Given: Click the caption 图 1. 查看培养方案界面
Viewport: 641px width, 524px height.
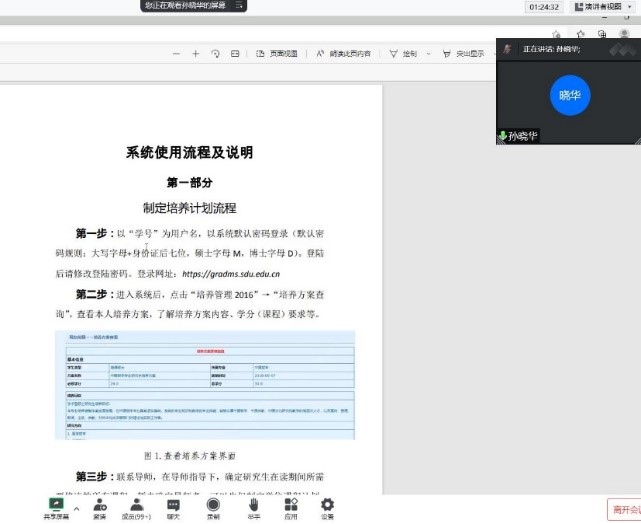Looking at the screenshot, I should point(190,456).
